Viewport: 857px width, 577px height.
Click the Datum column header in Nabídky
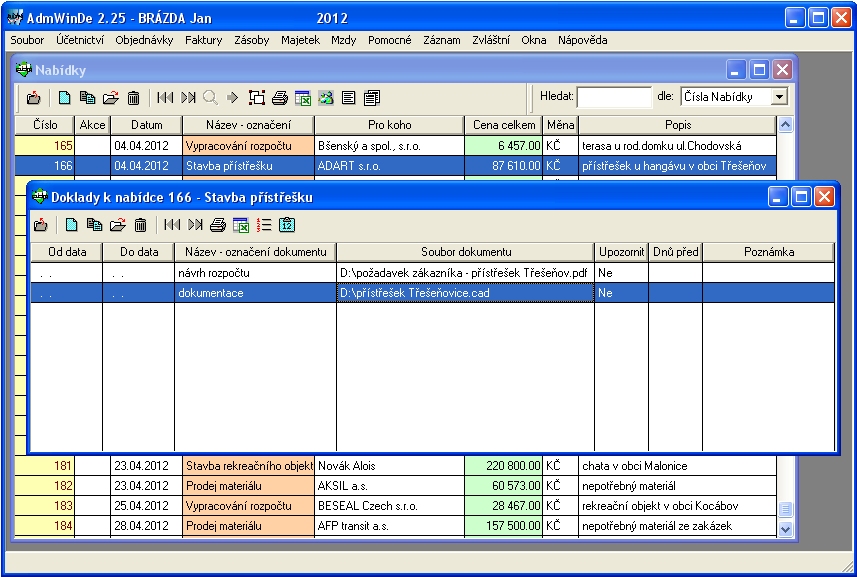pos(146,125)
